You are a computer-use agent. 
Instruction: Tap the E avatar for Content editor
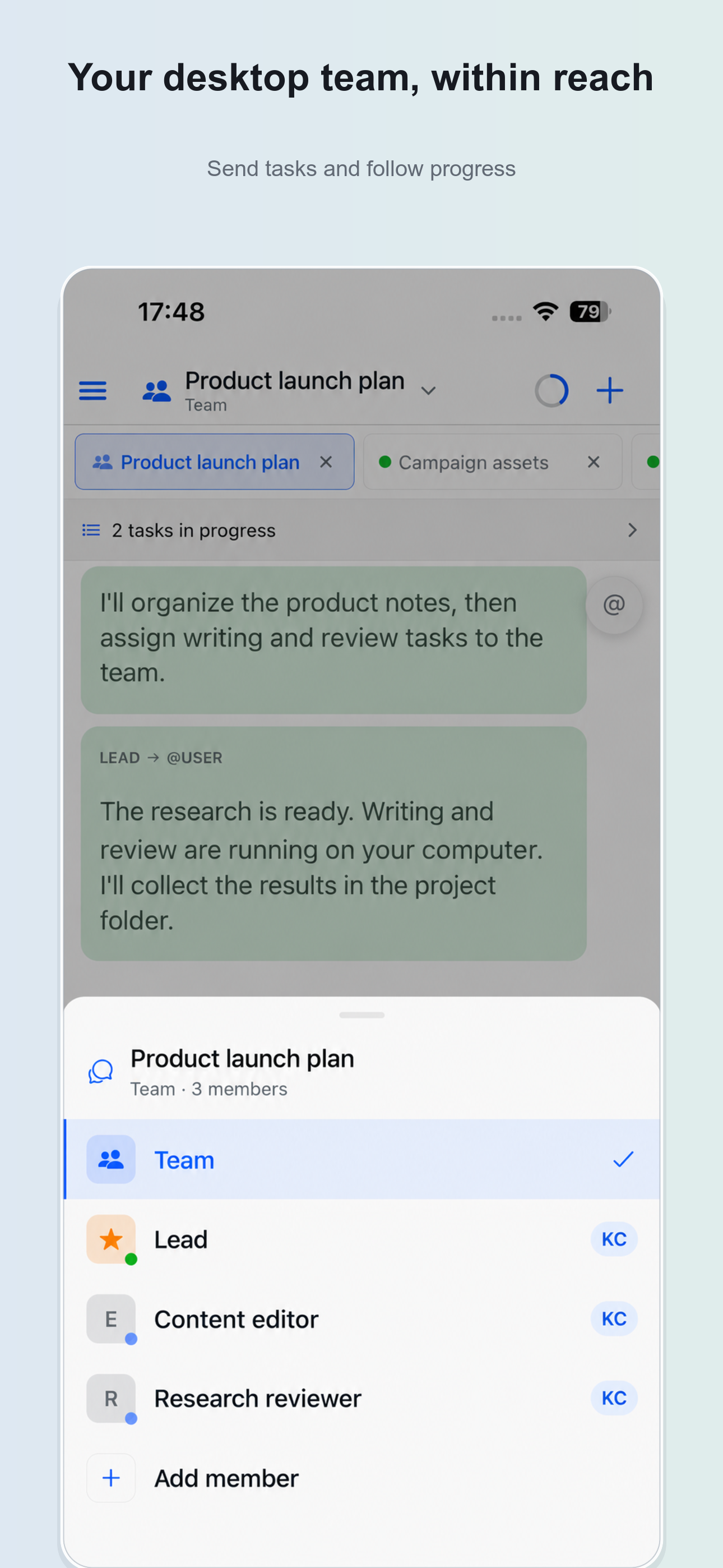click(111, 1319)
